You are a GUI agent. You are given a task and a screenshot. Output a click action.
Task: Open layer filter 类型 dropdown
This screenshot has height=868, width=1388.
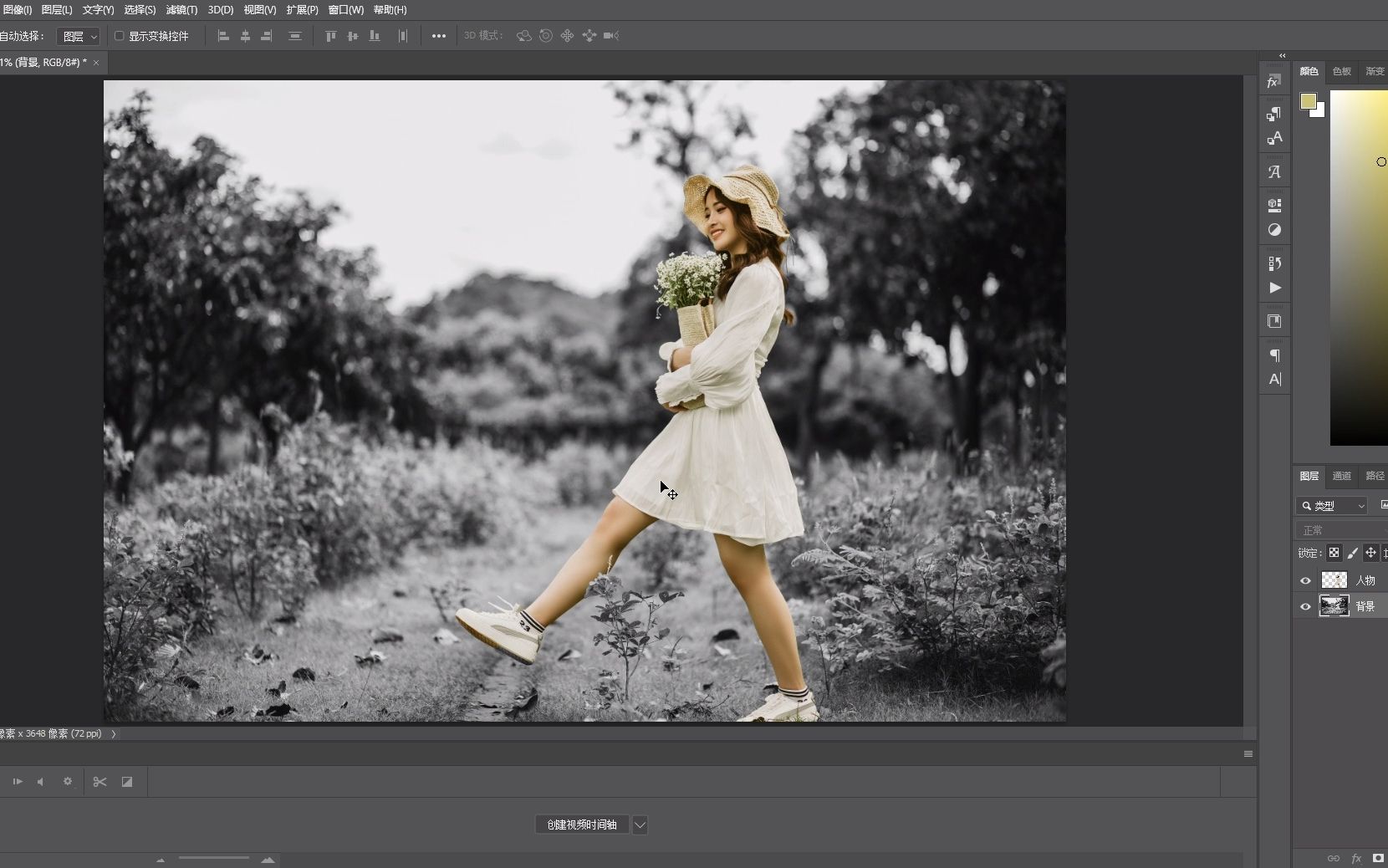[1332, 506]
